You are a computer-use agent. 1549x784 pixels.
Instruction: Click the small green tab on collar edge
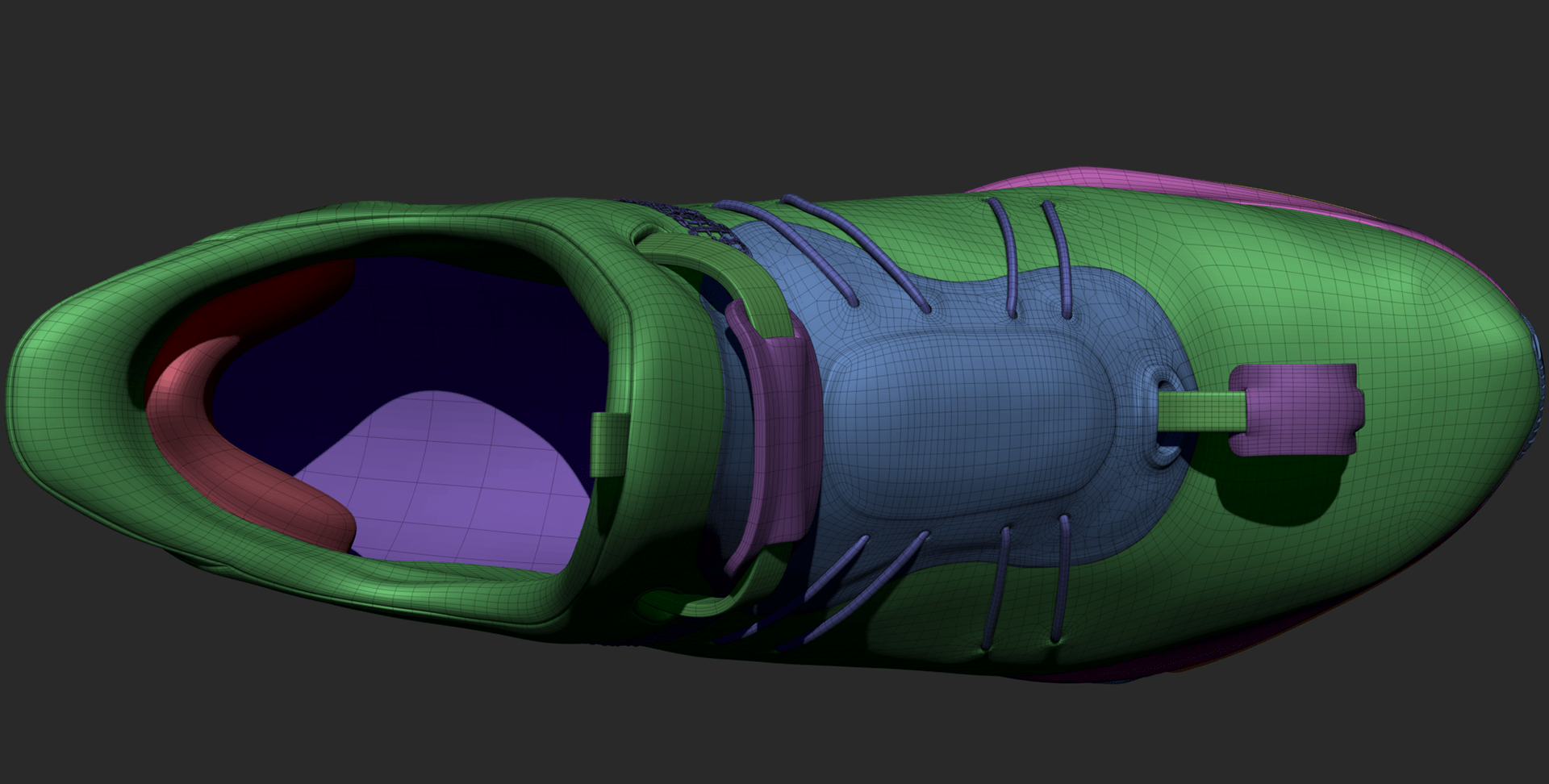[610, 444]
